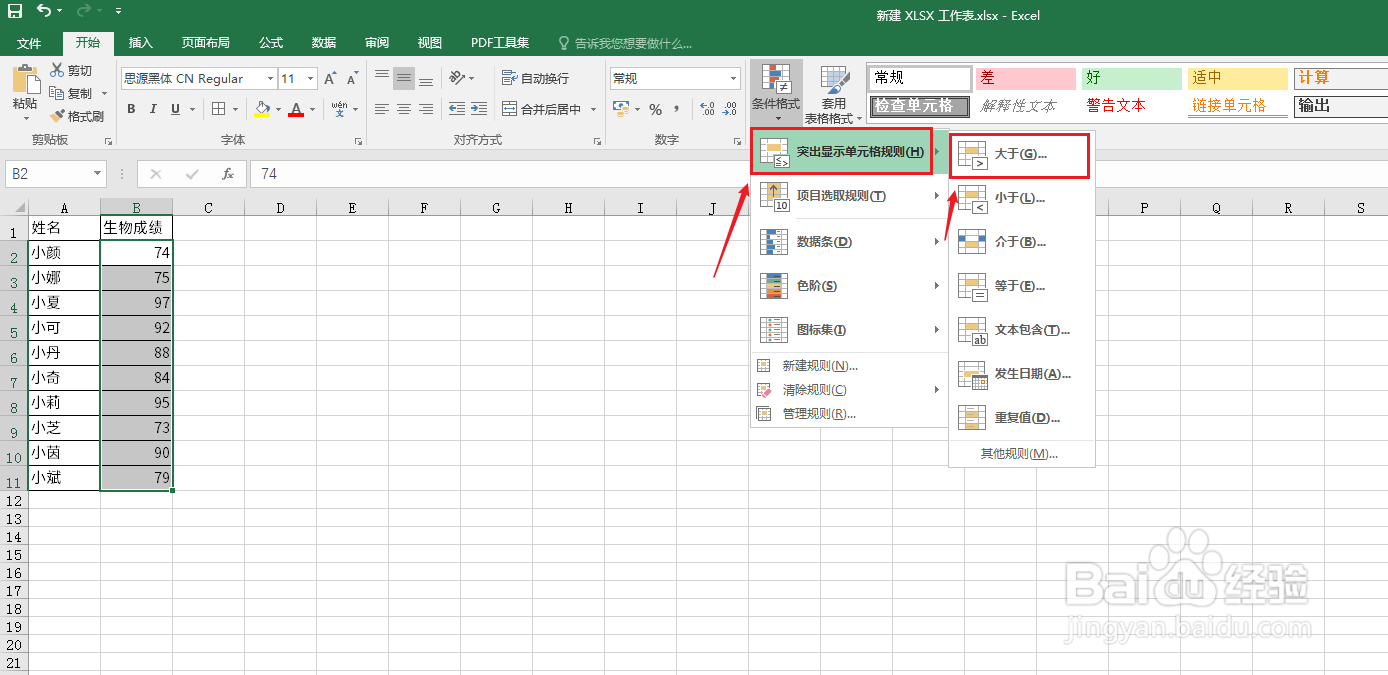1388x675 pixels.
Task: Click the Save icon in title bar
Action: [15, 11]
